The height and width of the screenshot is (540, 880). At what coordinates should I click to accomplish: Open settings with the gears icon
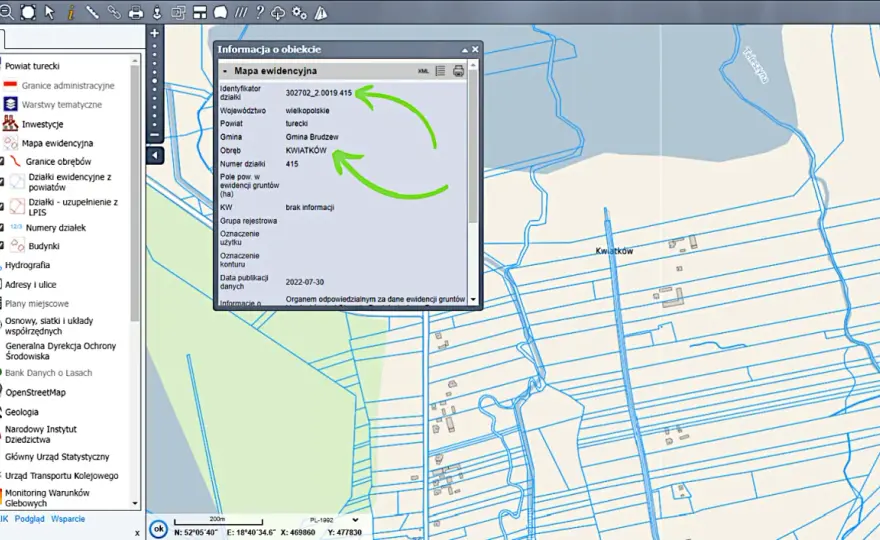click(x=299, y=12)
